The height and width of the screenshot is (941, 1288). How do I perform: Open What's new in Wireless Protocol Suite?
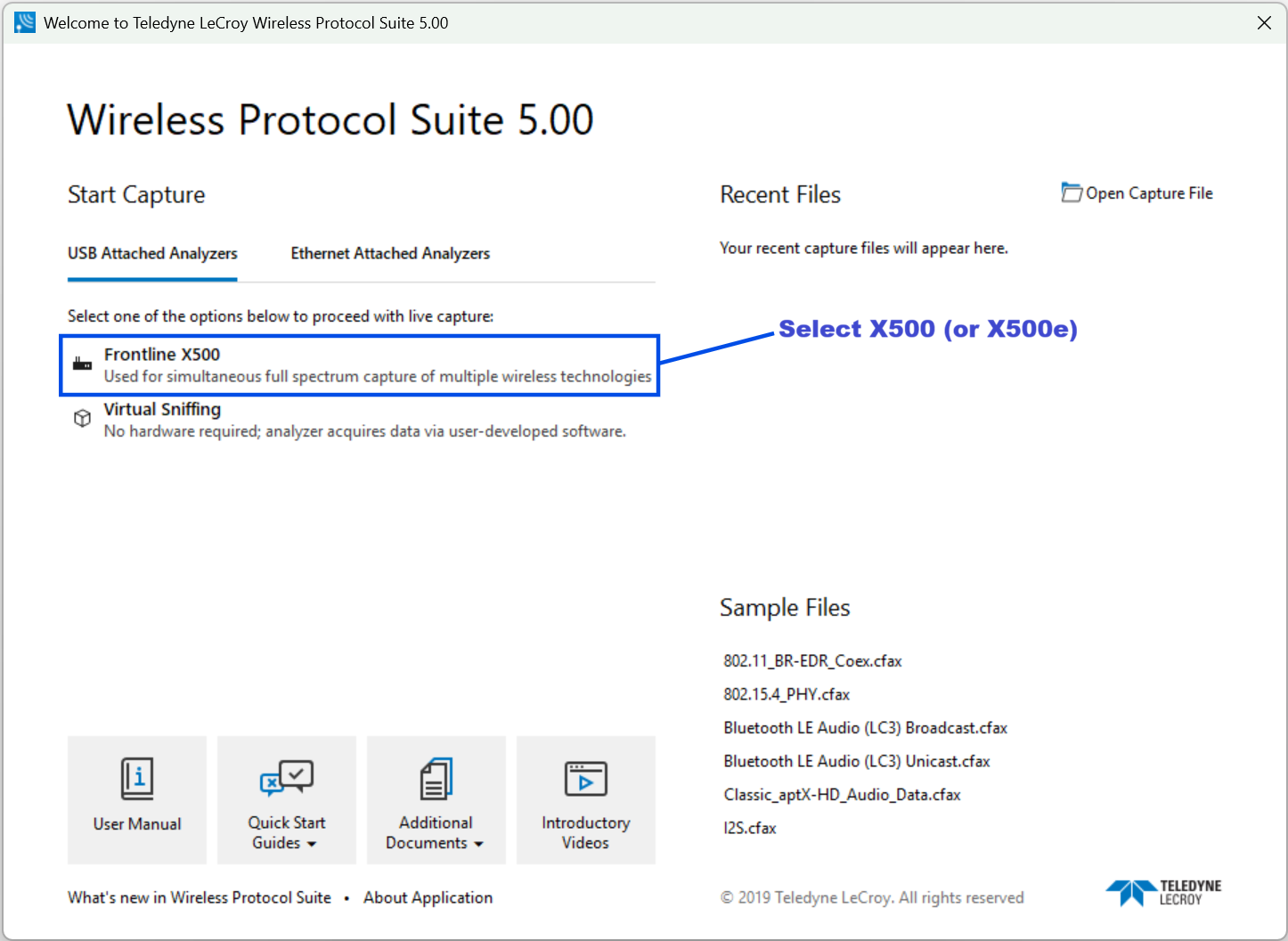(x=200, y=897)
